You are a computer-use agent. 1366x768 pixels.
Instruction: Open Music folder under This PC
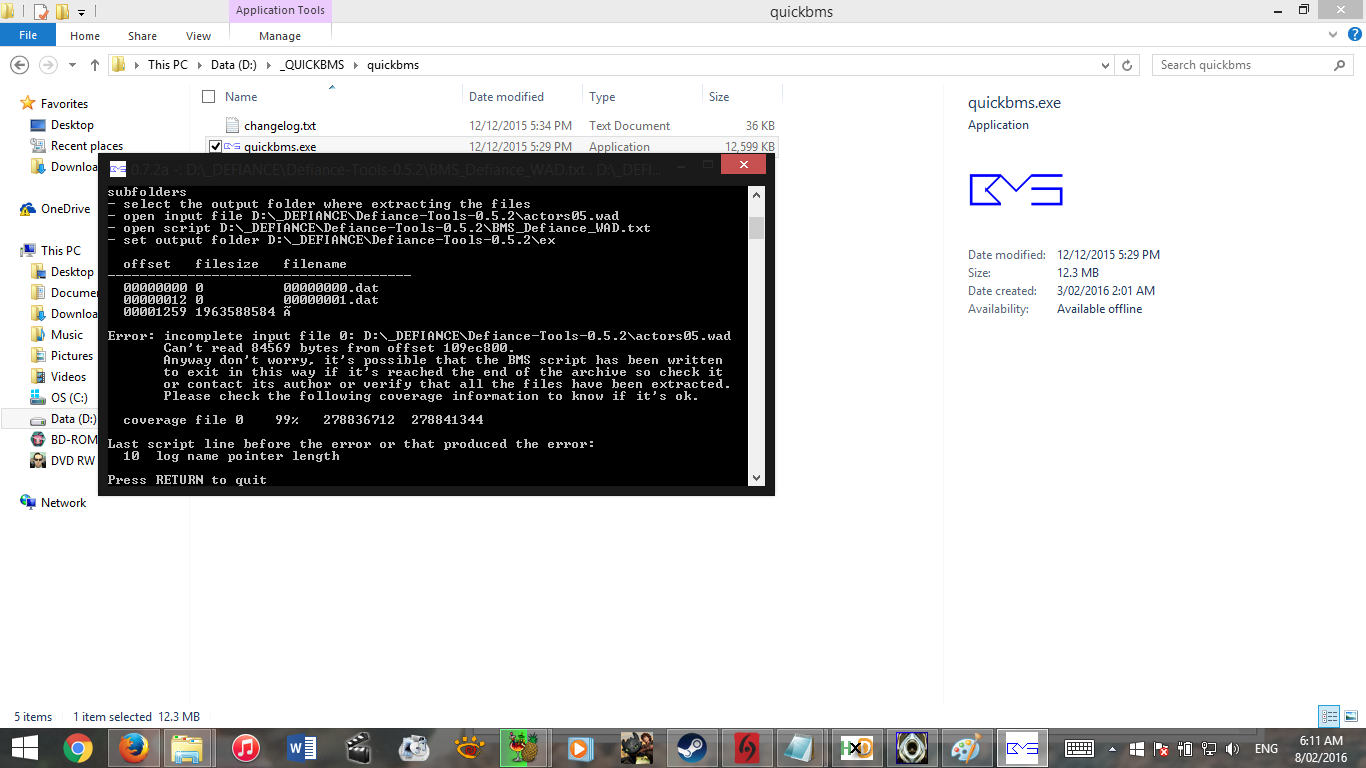pyautogui.click(x=67, y=335)
